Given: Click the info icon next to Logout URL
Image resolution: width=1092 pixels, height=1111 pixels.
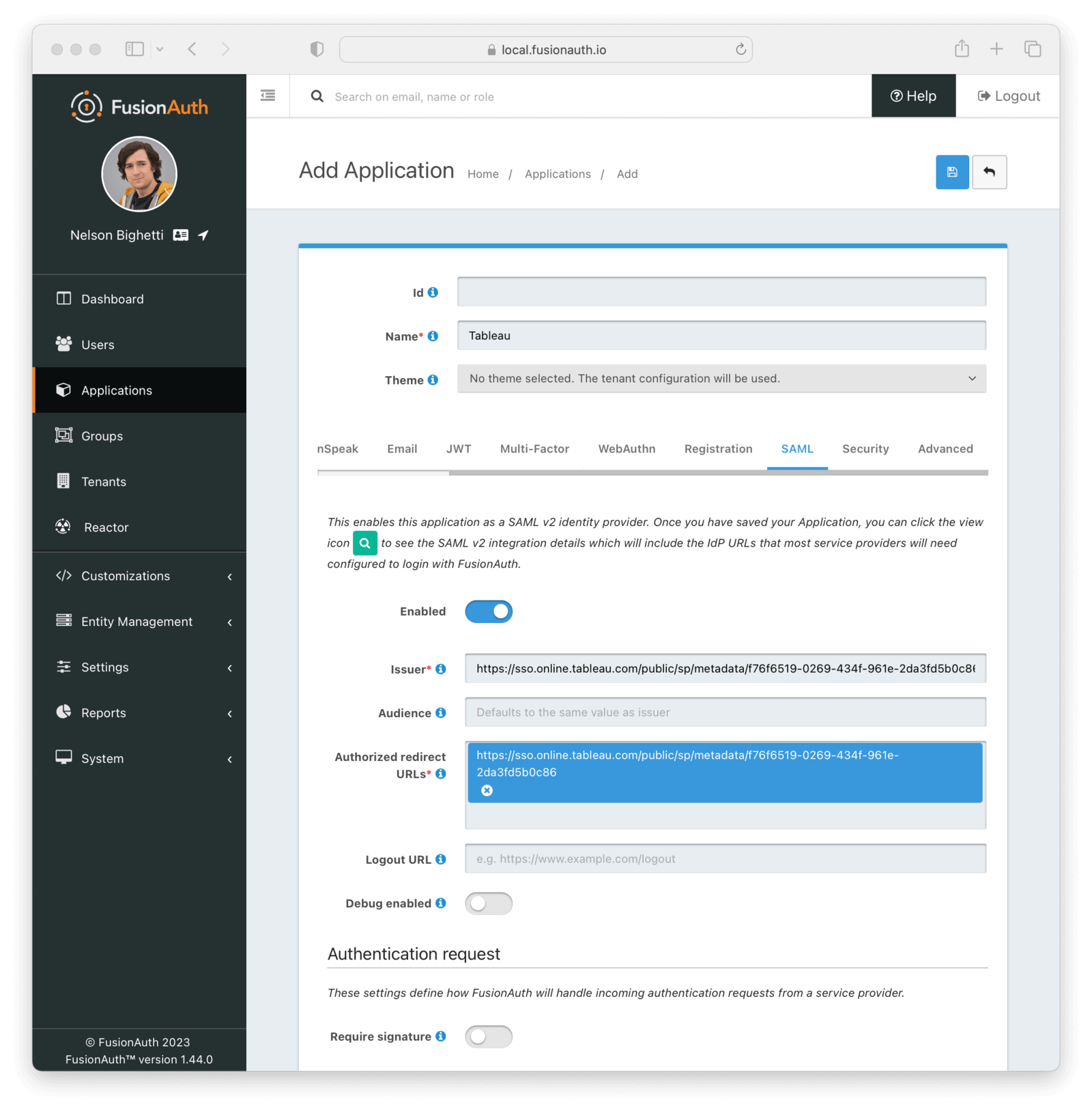Looking at the screenshot, I should point(441,859).
